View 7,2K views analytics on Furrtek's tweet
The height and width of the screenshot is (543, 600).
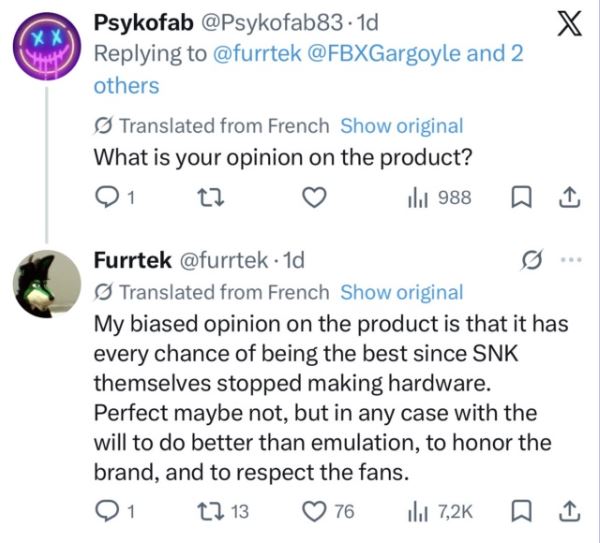click(440, 512)
